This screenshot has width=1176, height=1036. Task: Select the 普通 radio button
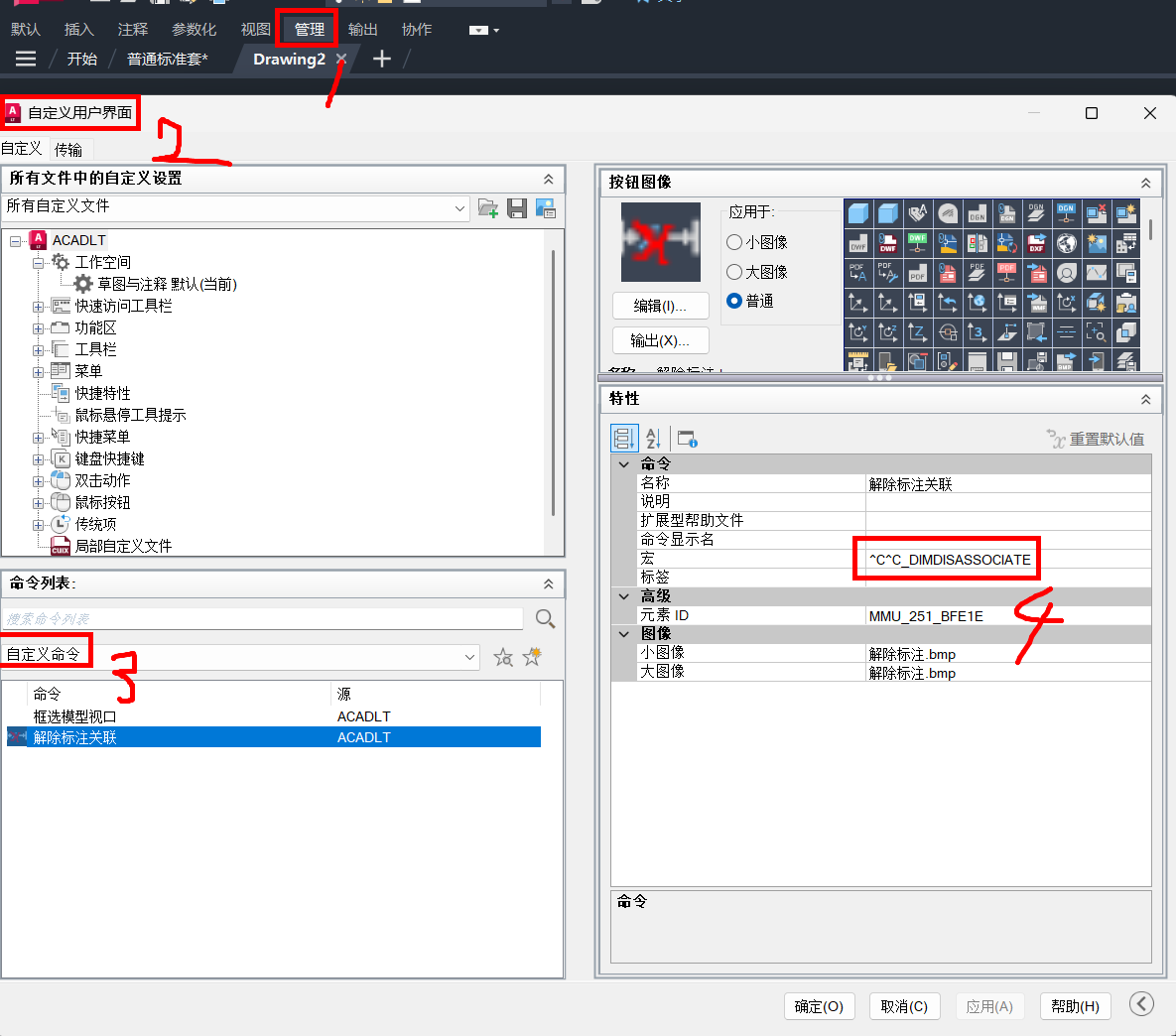coord(734,301)
